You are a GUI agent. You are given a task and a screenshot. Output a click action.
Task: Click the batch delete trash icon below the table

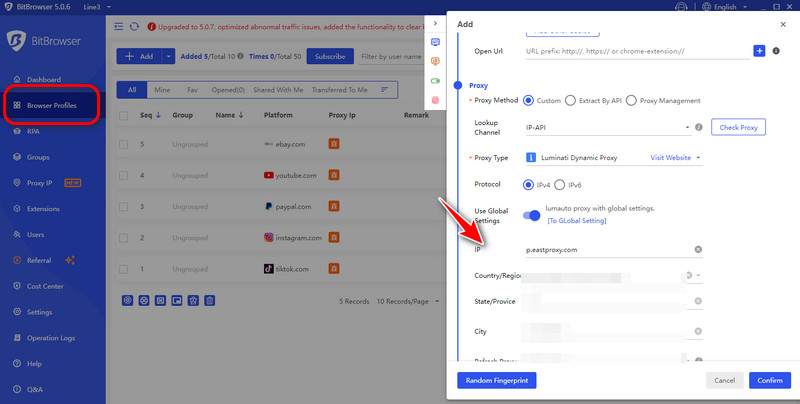210,300
